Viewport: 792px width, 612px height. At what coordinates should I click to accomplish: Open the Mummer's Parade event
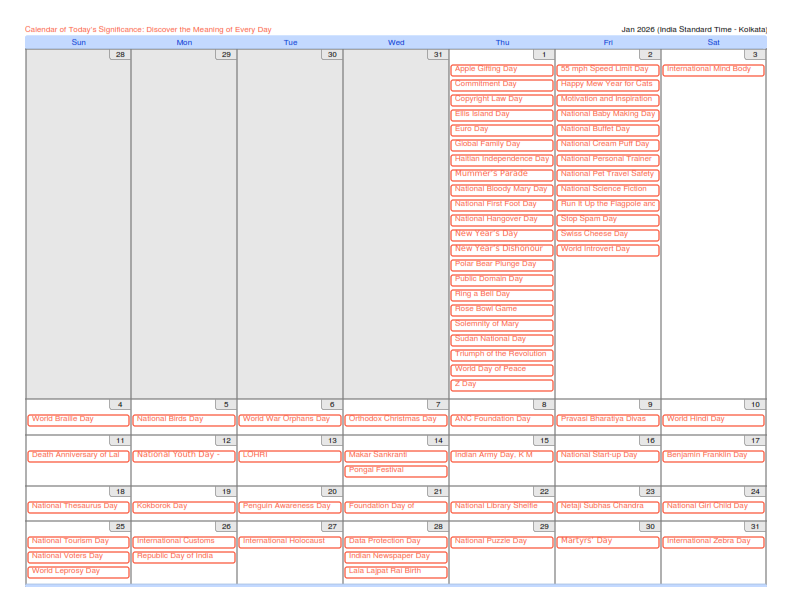coord(502,175)
